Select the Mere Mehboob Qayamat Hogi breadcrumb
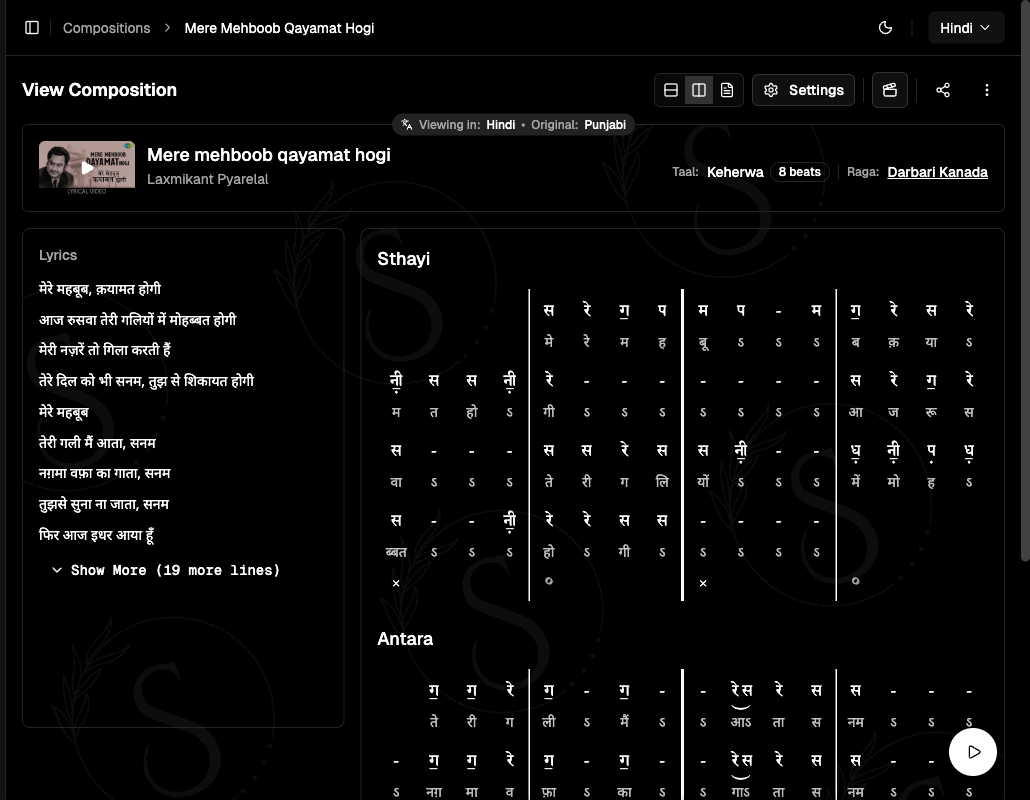1030x800 pixels. coord(279,27)
